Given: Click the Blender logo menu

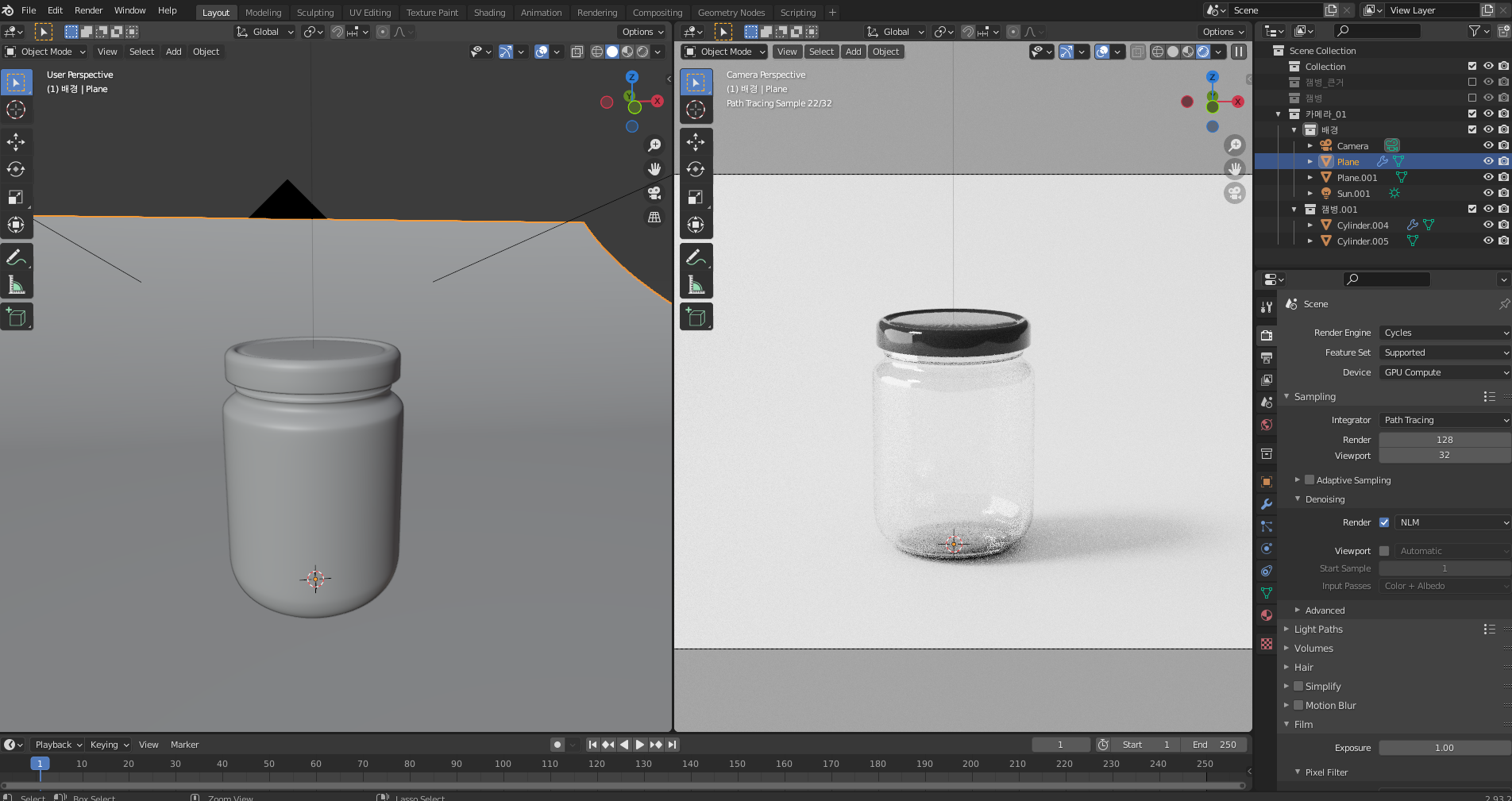Looking at the screenshot, I should [8, 10].
